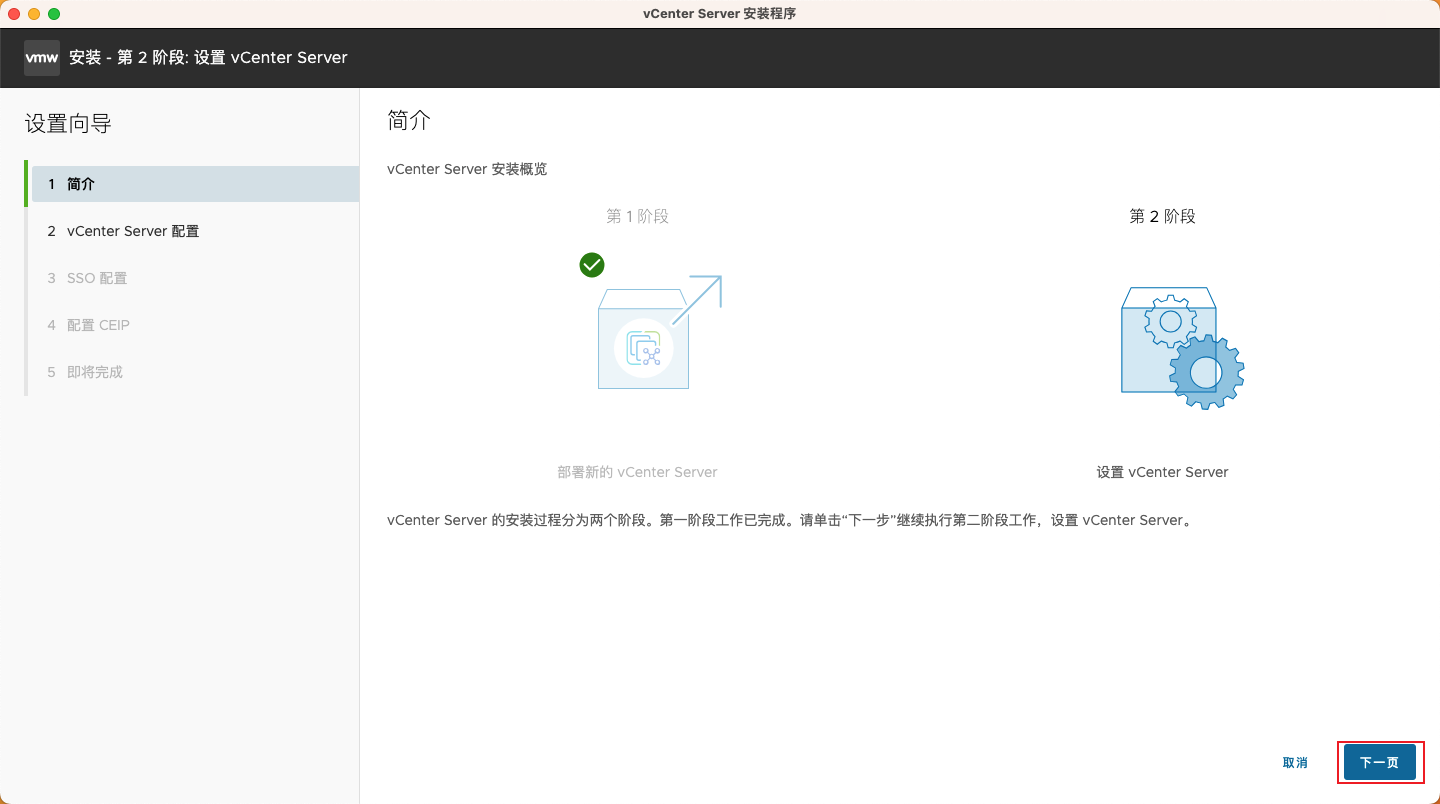Click the 下一页 button
The image size is (1440, 804).
point(1380,762)
